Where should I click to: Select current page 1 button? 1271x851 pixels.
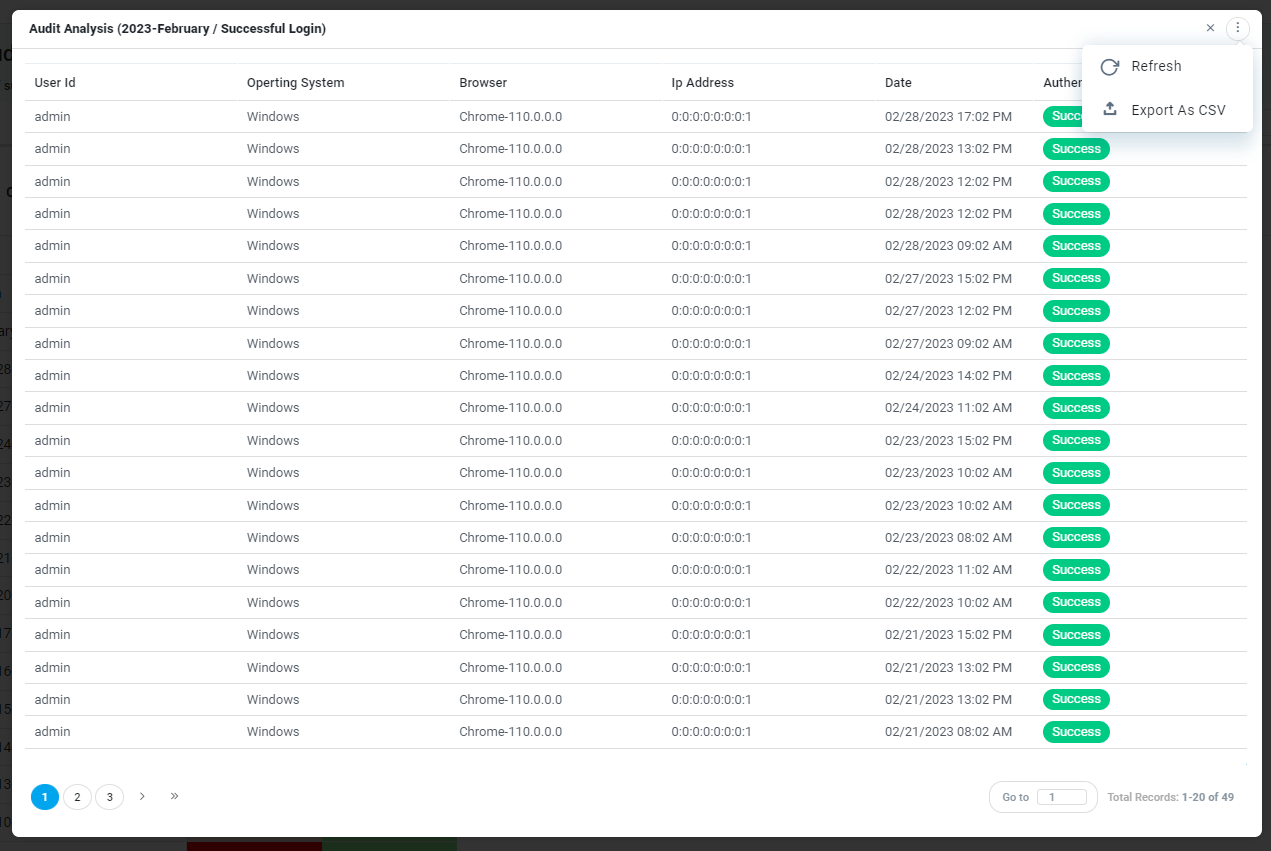(45, 797)
